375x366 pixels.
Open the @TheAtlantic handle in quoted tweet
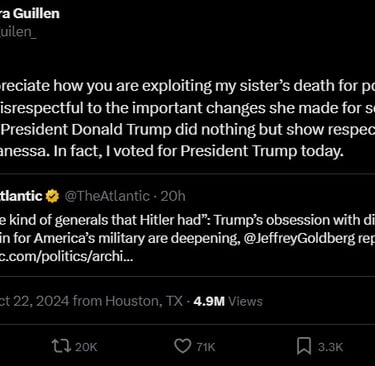[x=107, y=196]
